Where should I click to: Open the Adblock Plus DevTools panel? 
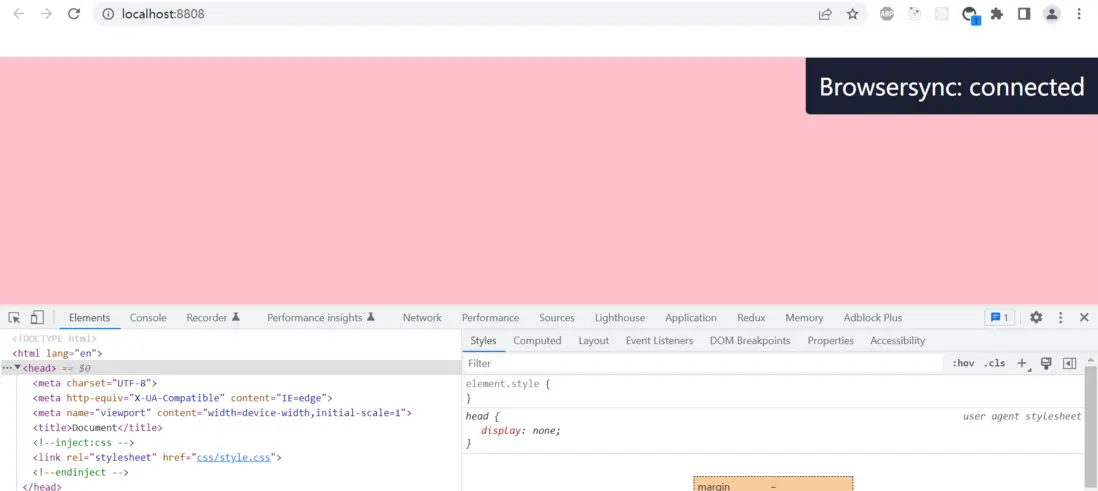pos(873,317)
